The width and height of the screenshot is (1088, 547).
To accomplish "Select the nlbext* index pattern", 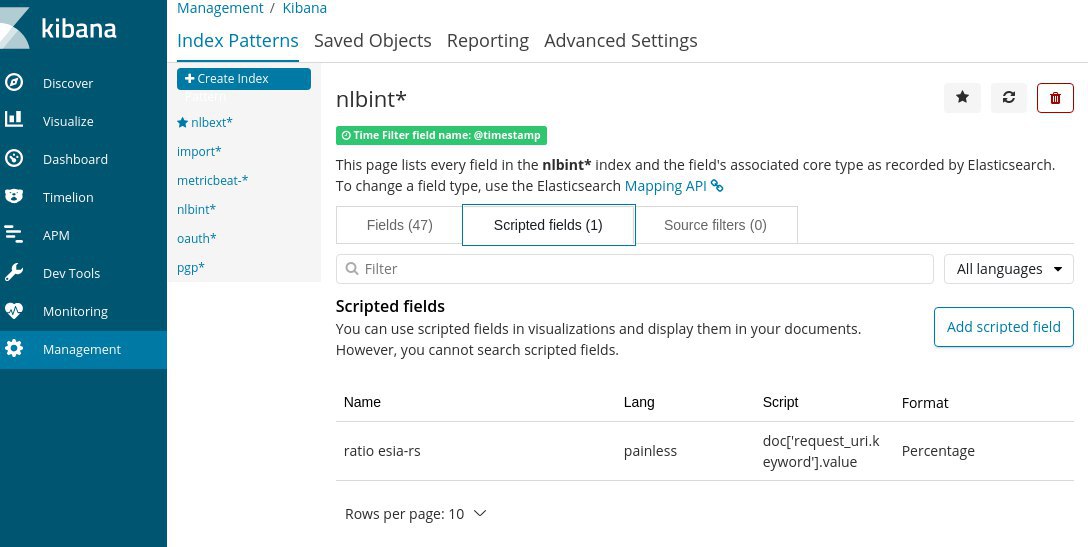I will 212,122.
